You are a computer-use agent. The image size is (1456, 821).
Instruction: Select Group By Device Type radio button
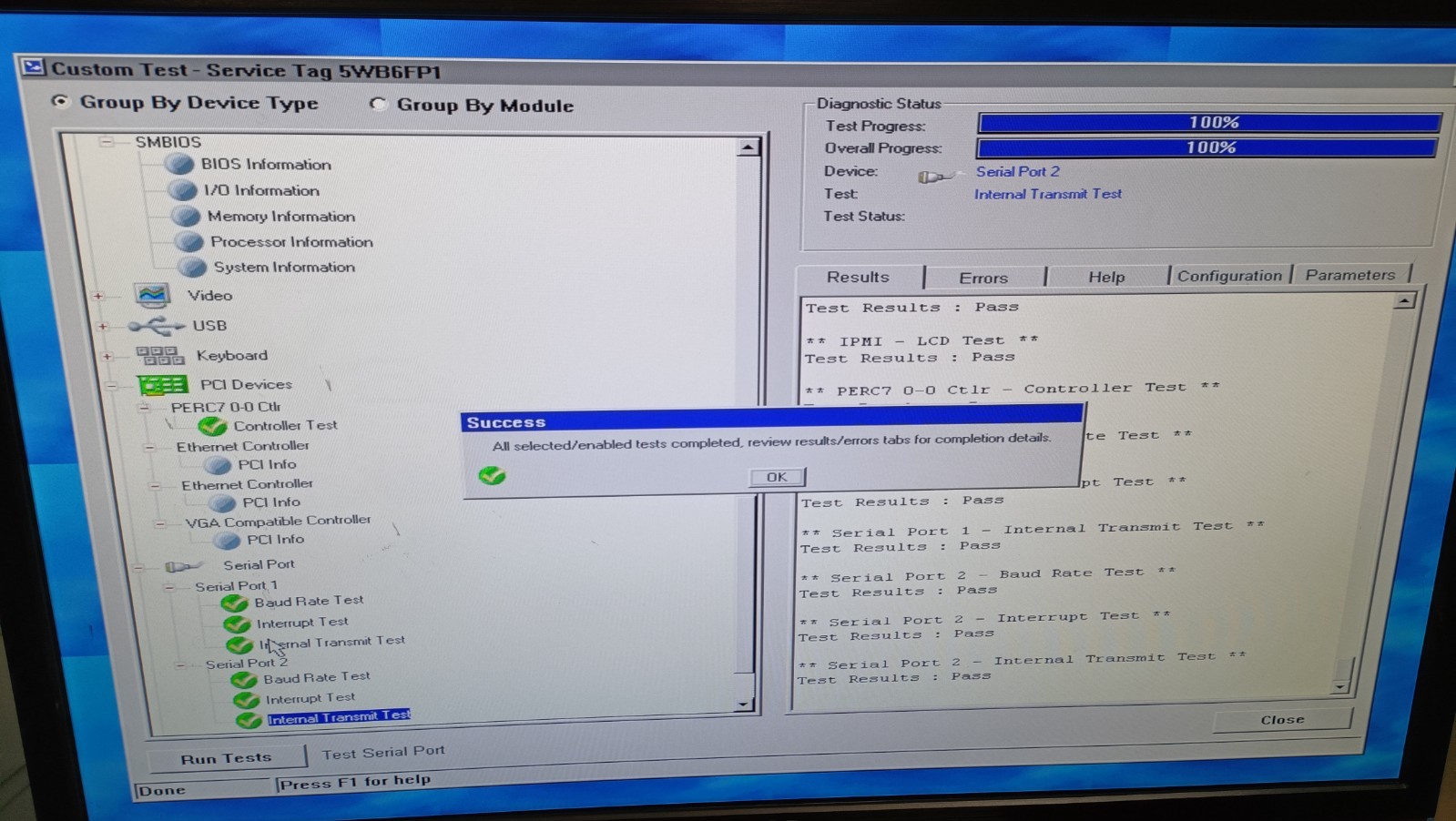(x=60, y=101)
